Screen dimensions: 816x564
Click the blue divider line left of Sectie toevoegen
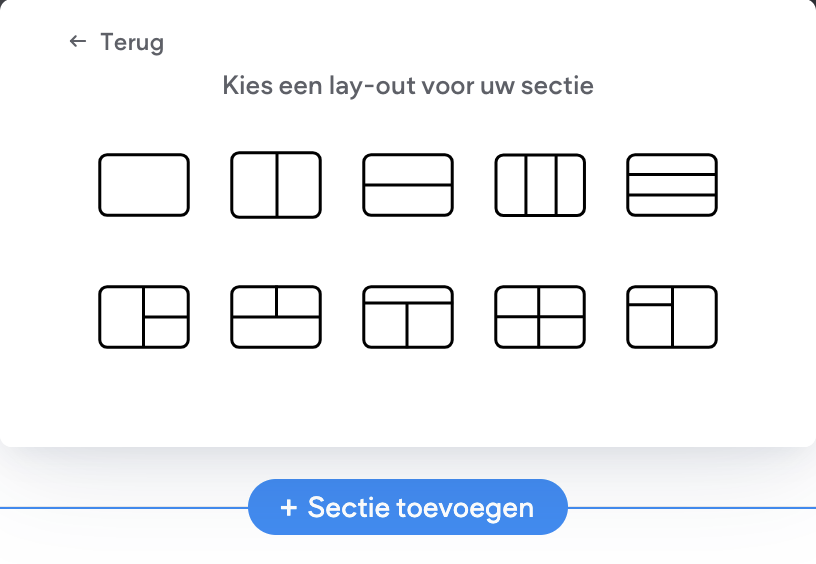coord(120,508)
